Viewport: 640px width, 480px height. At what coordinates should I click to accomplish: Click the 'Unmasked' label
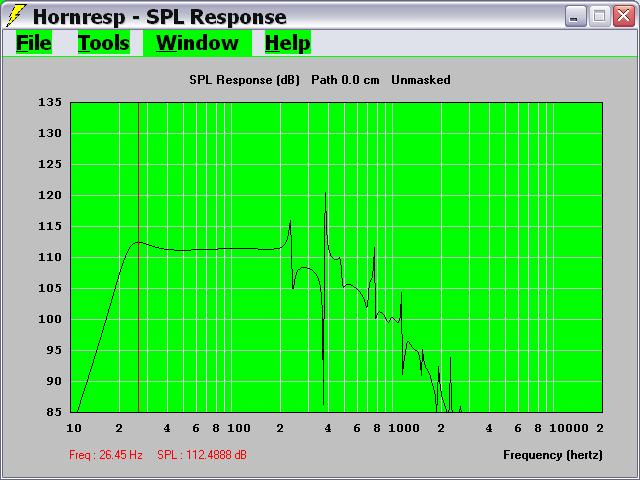tap(421, 80)
